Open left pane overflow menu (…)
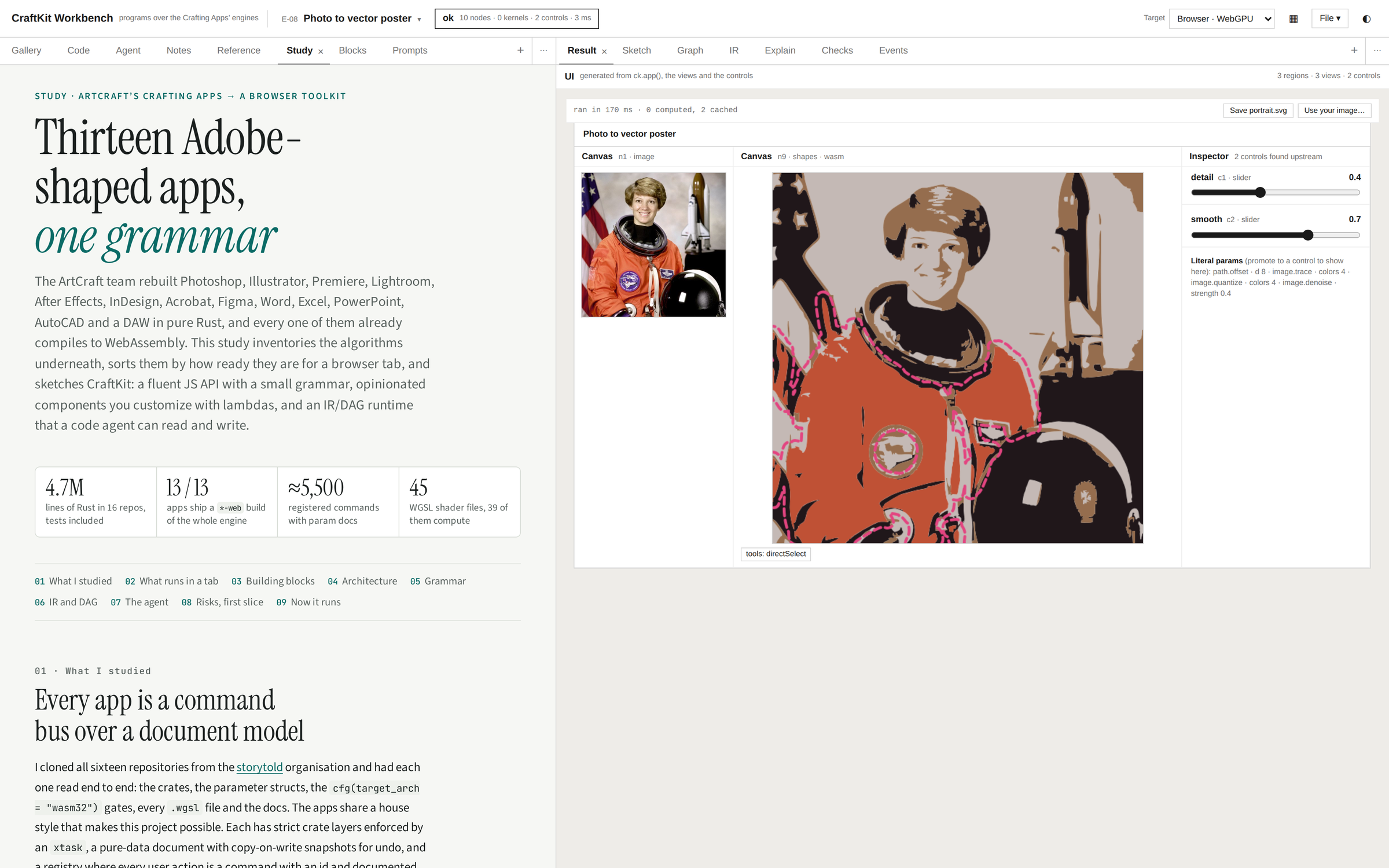Screen dimensions: 1389x868 pos(543,50)
